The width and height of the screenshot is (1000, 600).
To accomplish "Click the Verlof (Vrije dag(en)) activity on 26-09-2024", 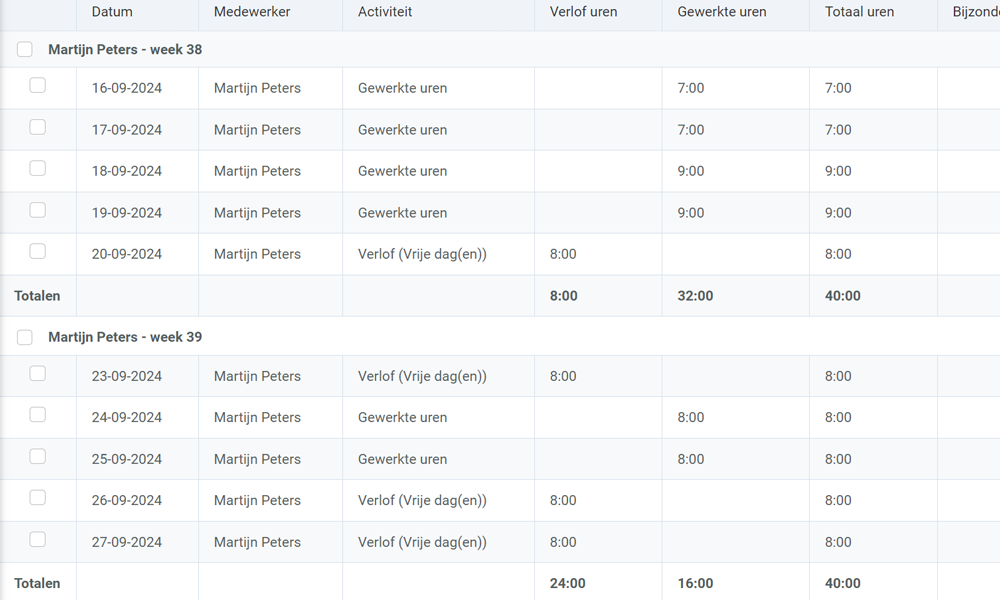I will (x=422, y=501).
